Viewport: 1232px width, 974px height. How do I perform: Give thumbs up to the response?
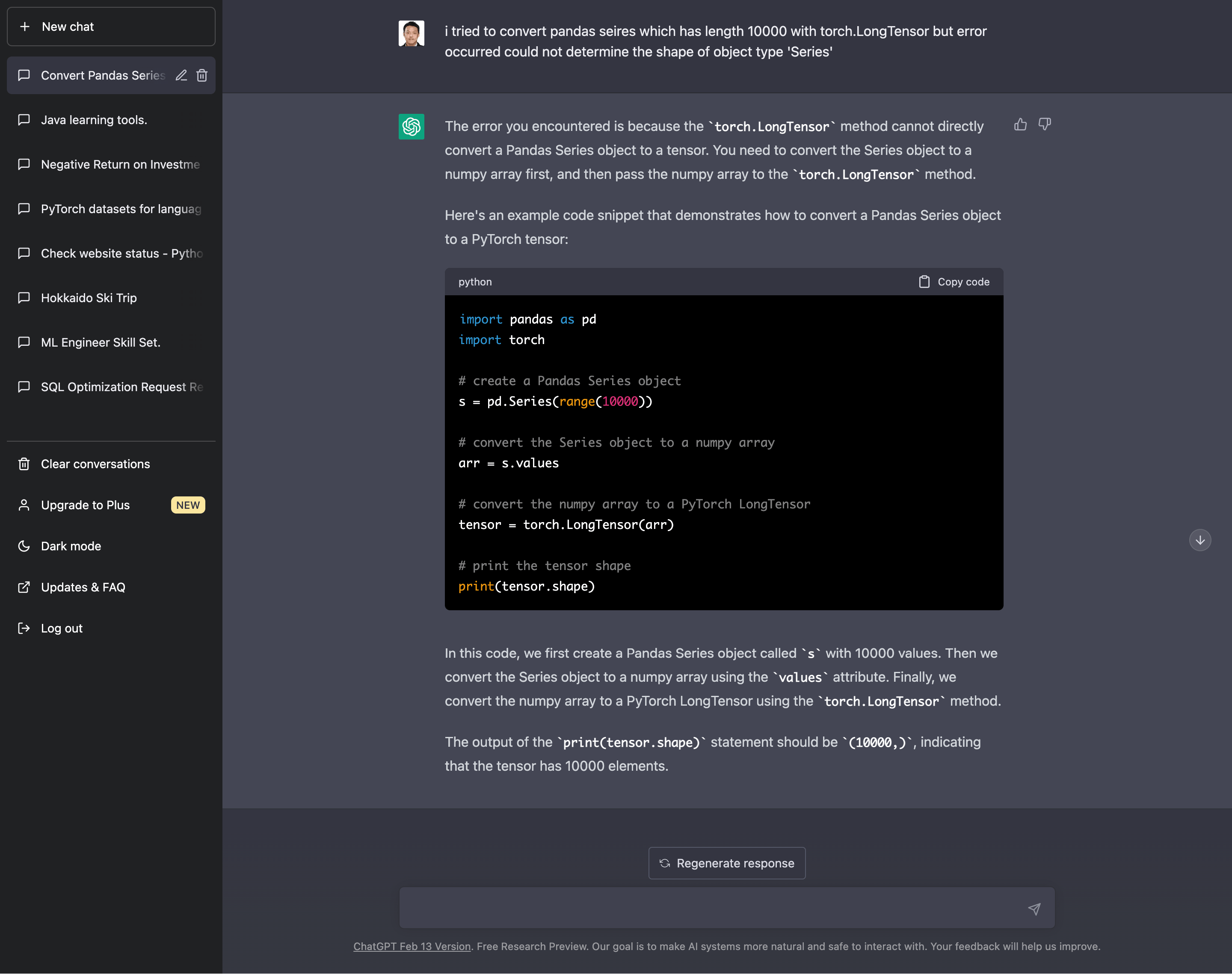[x=1021, y=124]
